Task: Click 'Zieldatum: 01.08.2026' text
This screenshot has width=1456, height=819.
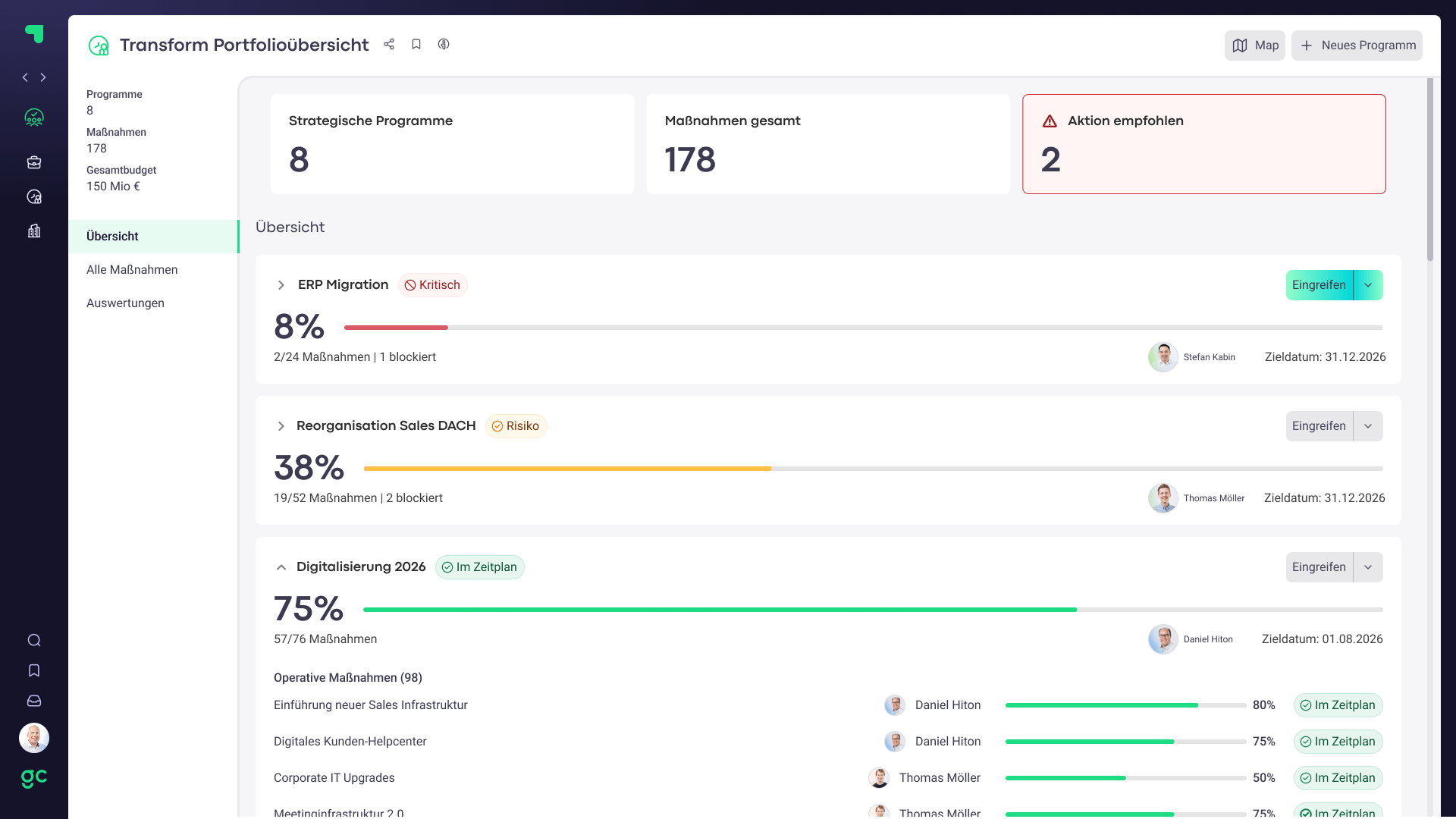Action: (1323, 639)
